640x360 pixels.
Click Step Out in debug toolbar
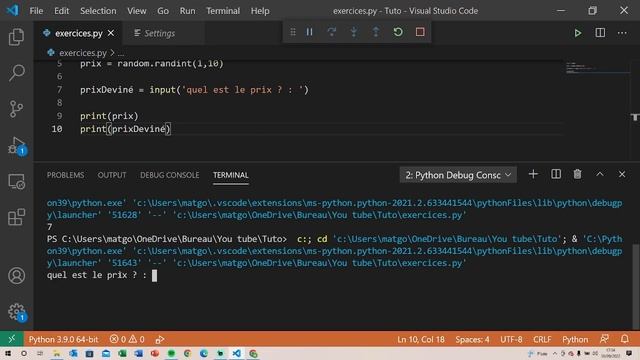coord(376,32)
